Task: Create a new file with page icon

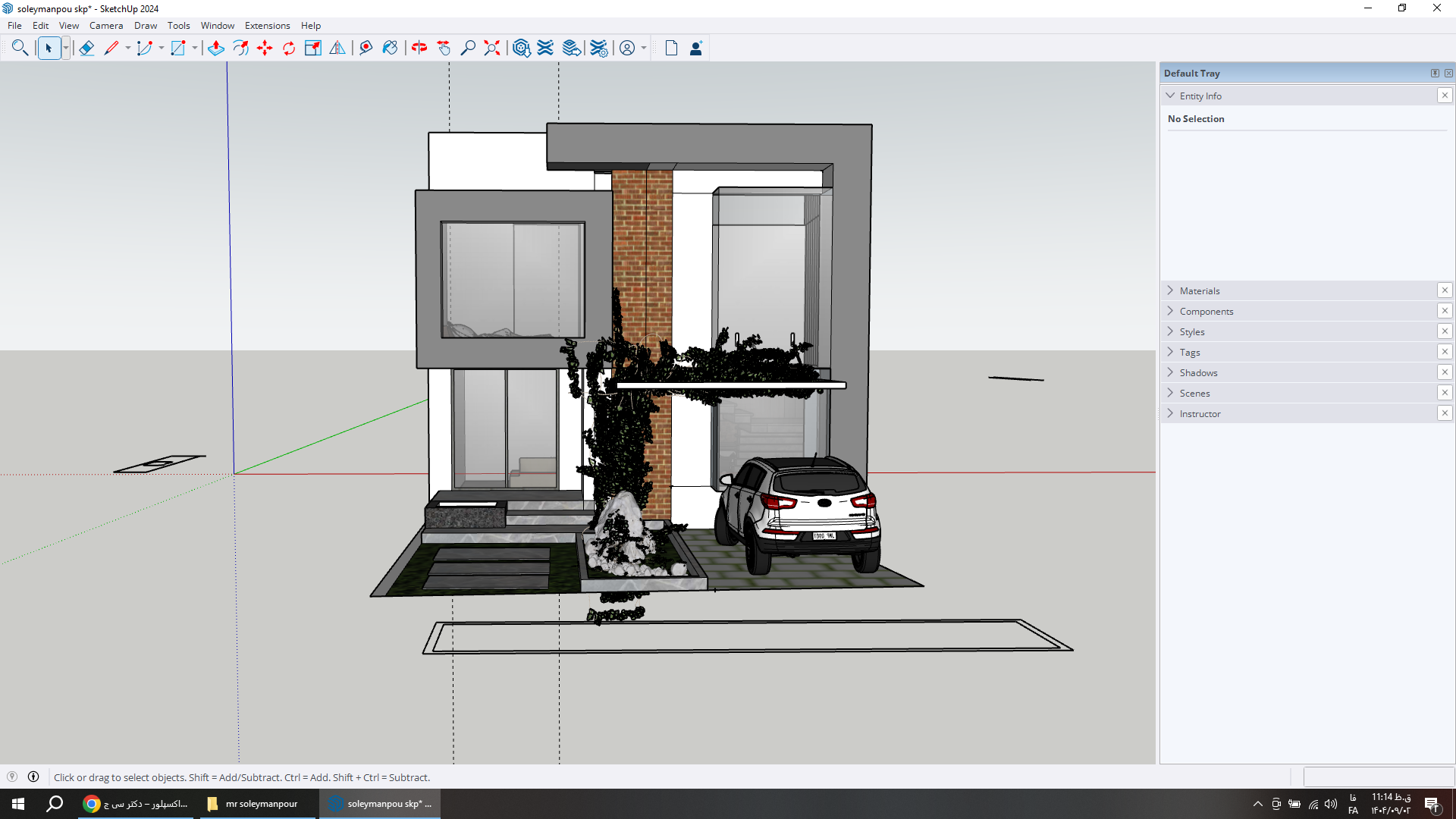Action: click(671, 48)
